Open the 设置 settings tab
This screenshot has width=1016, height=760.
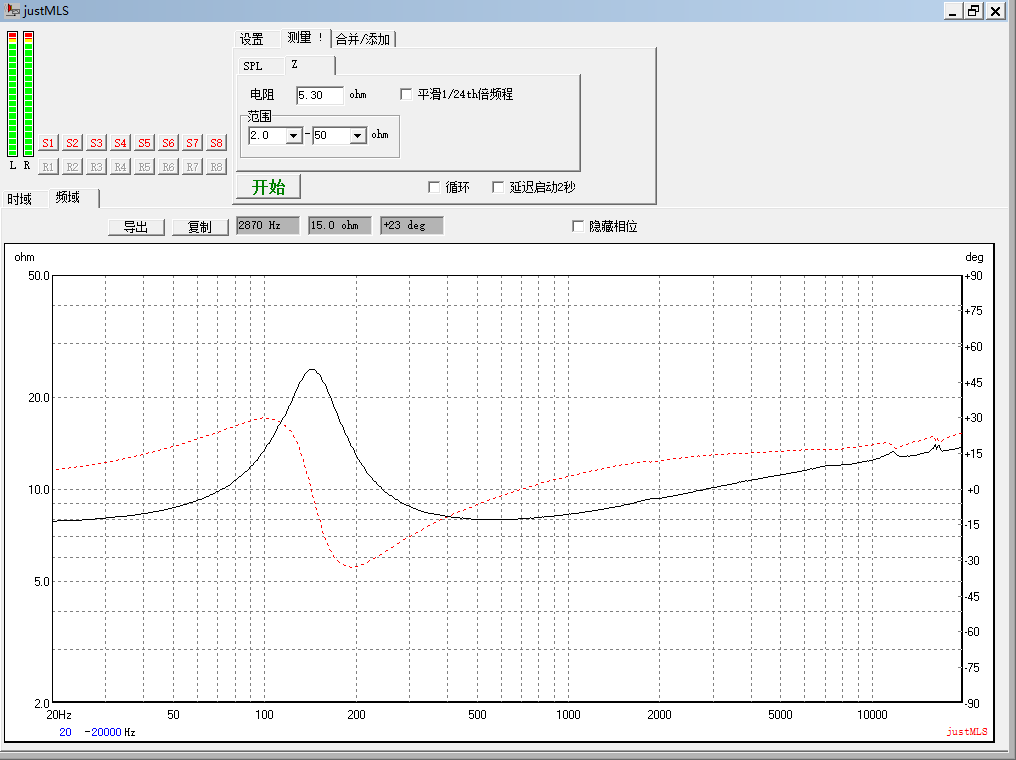point(252,39)
